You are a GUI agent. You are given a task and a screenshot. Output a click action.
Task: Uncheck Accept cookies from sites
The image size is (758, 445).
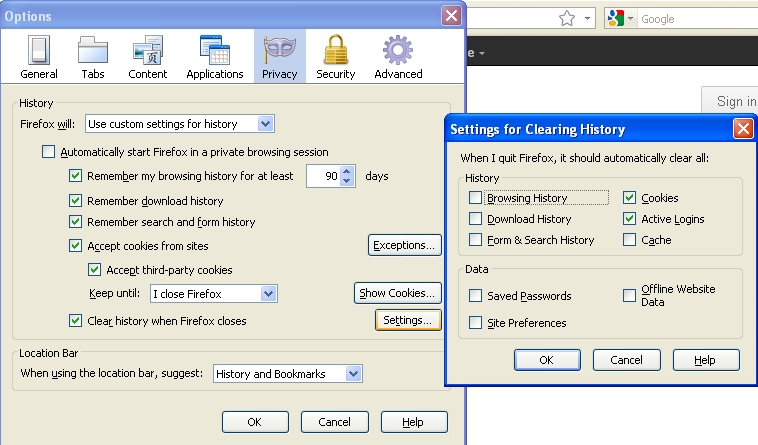coord(75,246)
